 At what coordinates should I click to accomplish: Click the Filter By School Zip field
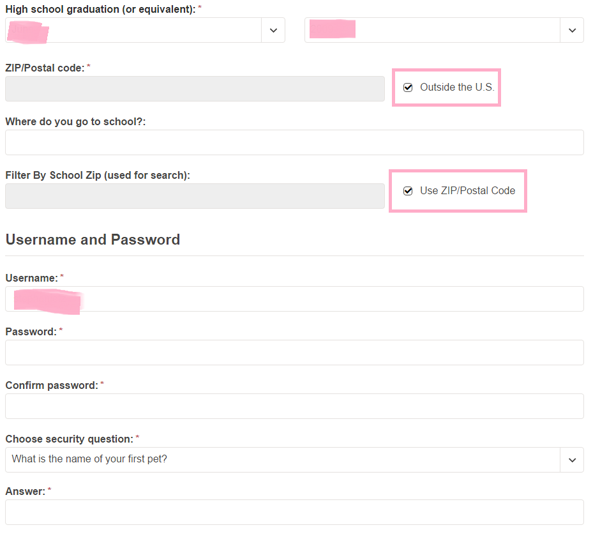(195, 196)
